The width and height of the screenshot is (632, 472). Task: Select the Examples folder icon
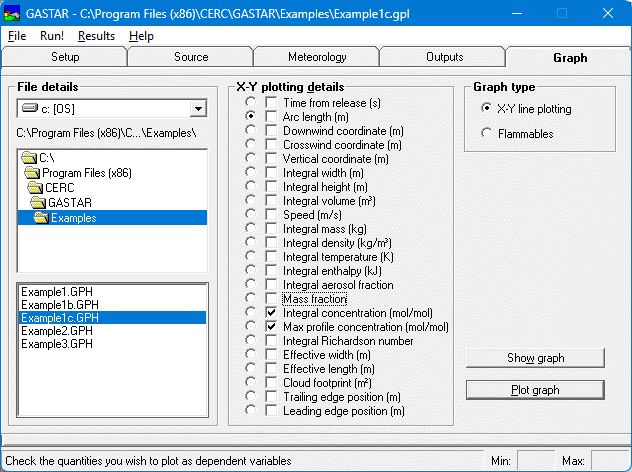pos(41,218)
